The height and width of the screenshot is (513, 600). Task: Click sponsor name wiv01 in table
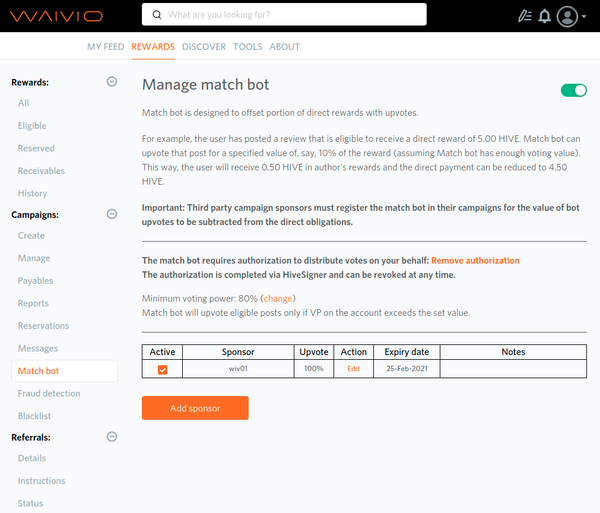(238, 368)
